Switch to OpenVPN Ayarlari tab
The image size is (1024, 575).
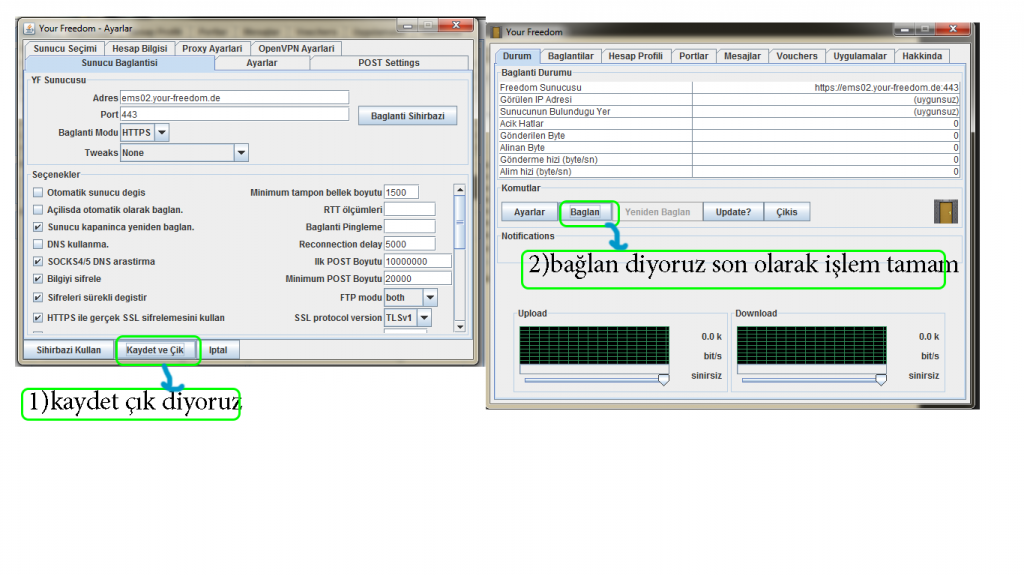[296, 48]
